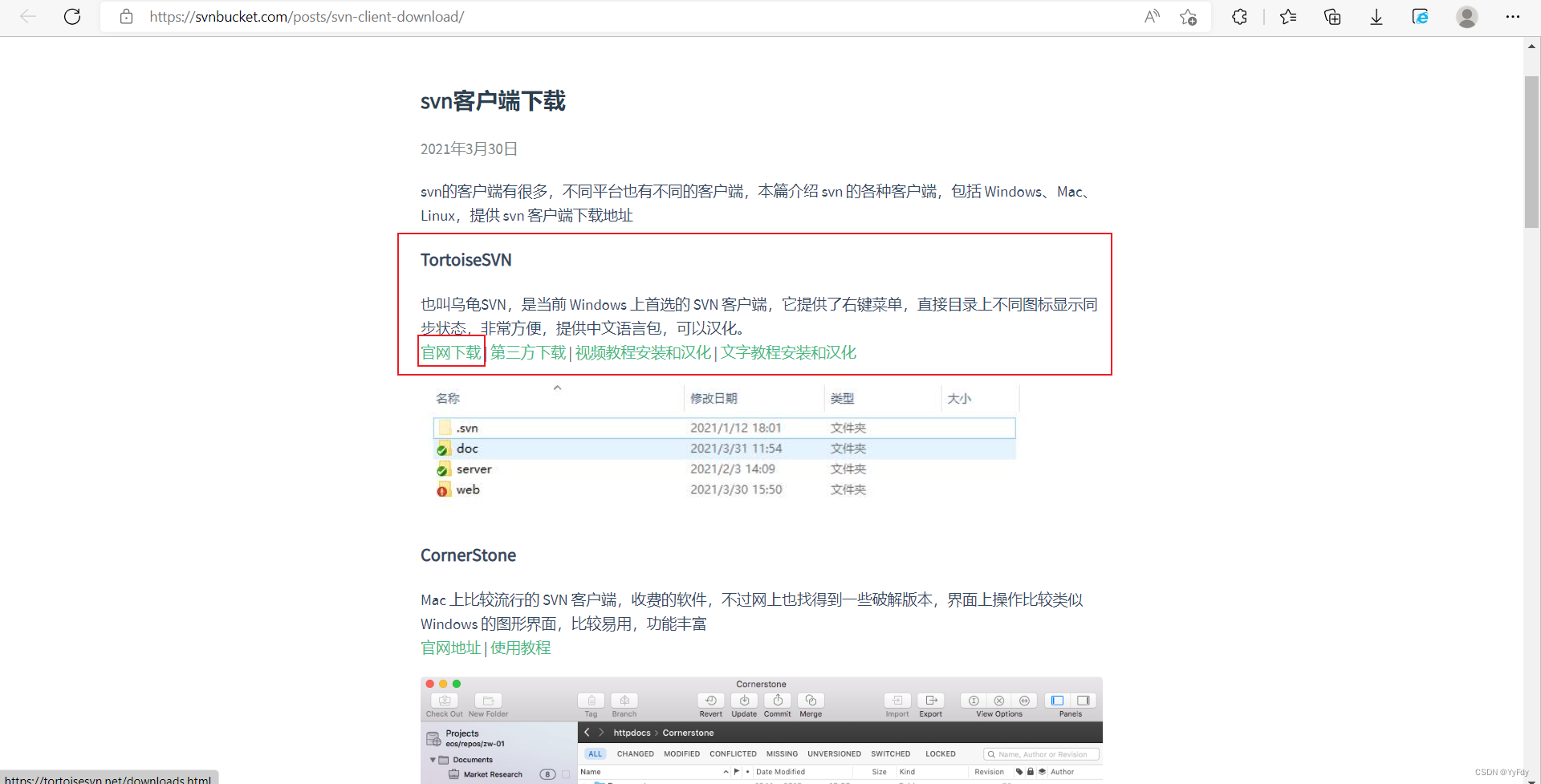Select the CONFLICTED filter tab
1541x784 pixels.
pyautogui.click(x=733, y=754)
